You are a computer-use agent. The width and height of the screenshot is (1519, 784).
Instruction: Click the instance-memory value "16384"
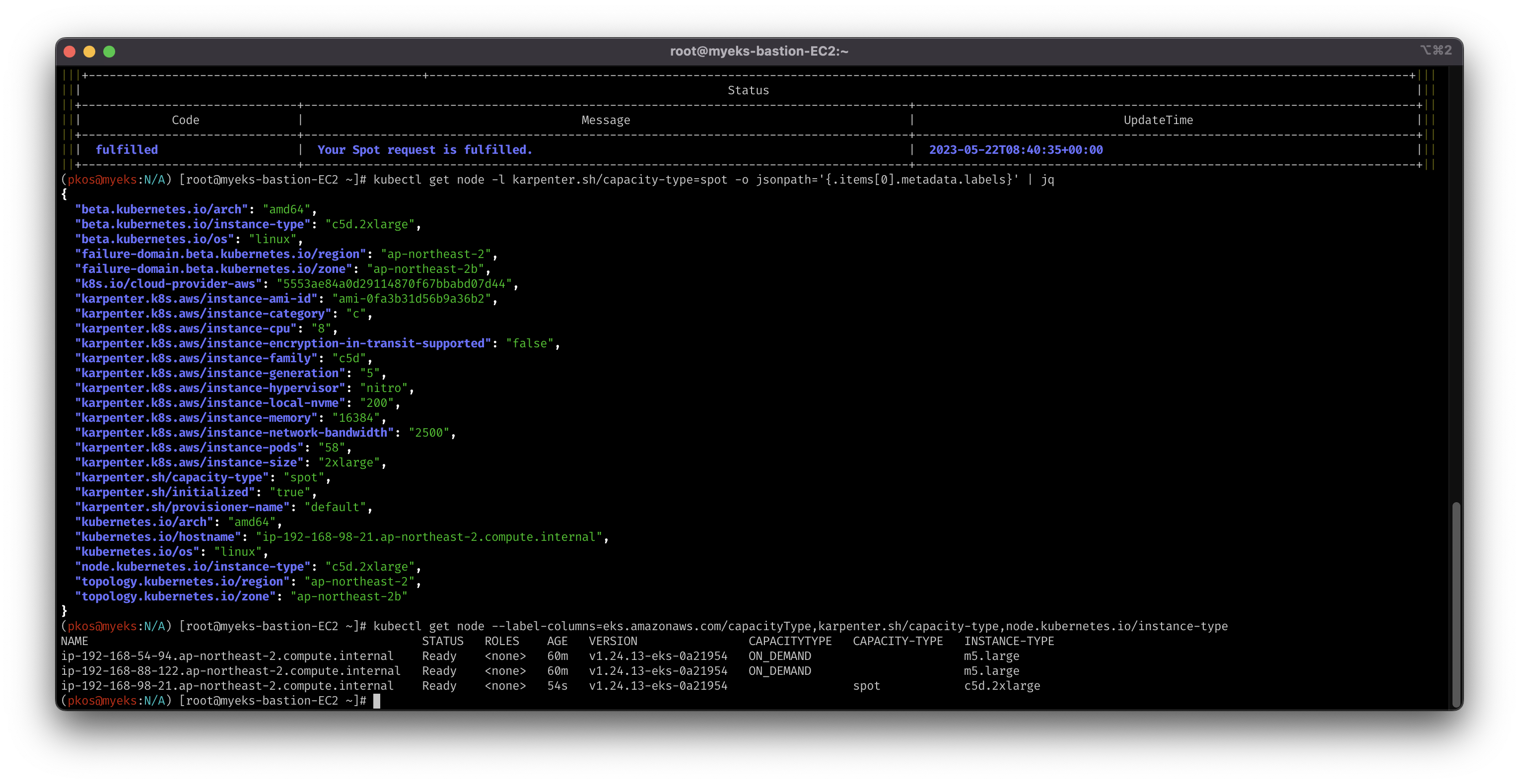tap(356, 417)
